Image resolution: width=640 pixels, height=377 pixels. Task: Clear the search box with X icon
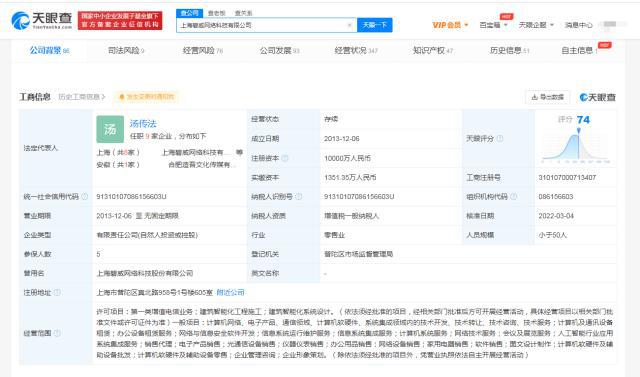349,25
